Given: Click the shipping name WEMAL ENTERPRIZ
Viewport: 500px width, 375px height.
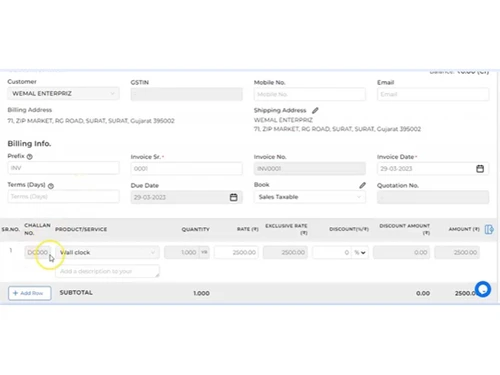Looking at the screenshot, I should coord(283,120).
